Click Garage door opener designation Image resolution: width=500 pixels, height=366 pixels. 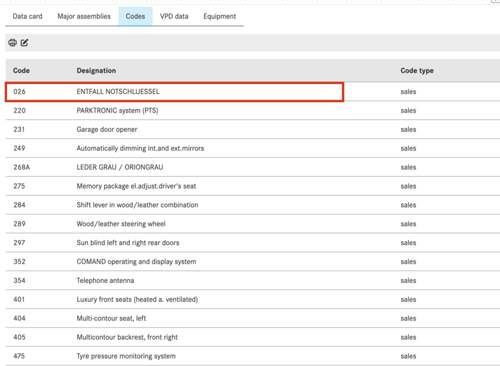[107, 129]
